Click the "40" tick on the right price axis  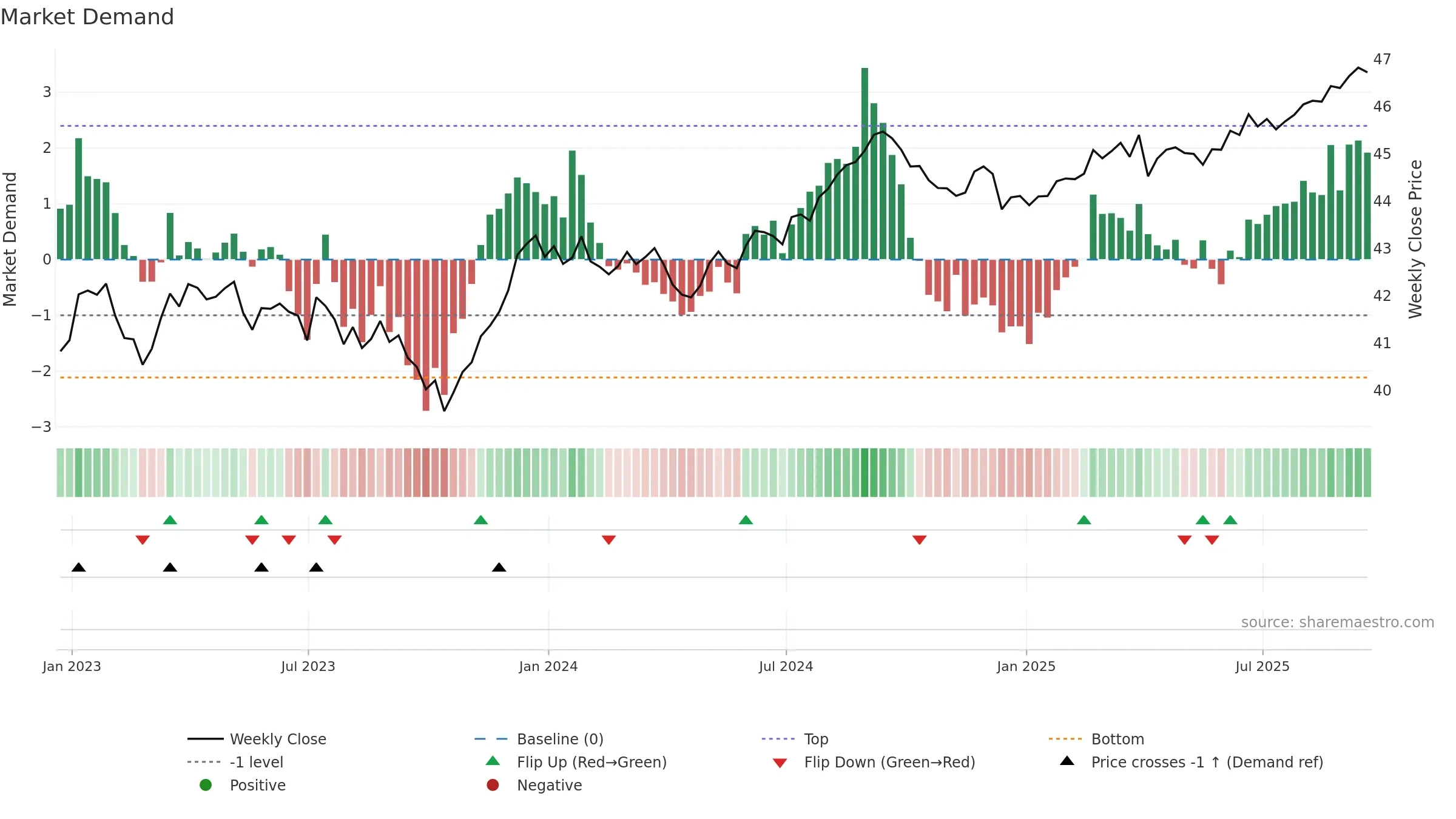1383,391
